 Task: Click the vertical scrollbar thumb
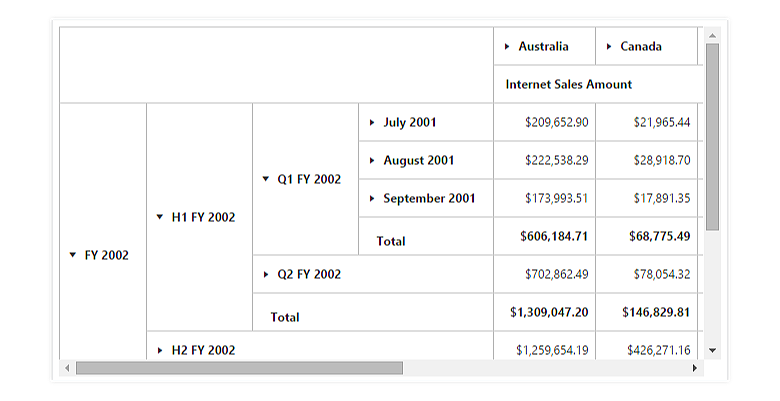coord(712,136)
